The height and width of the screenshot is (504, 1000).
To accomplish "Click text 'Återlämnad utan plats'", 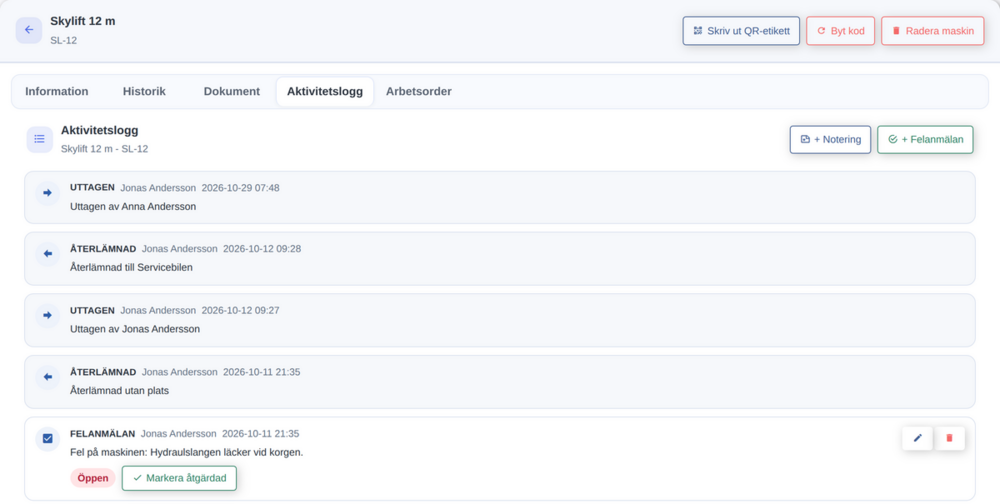I will point(119,390).
